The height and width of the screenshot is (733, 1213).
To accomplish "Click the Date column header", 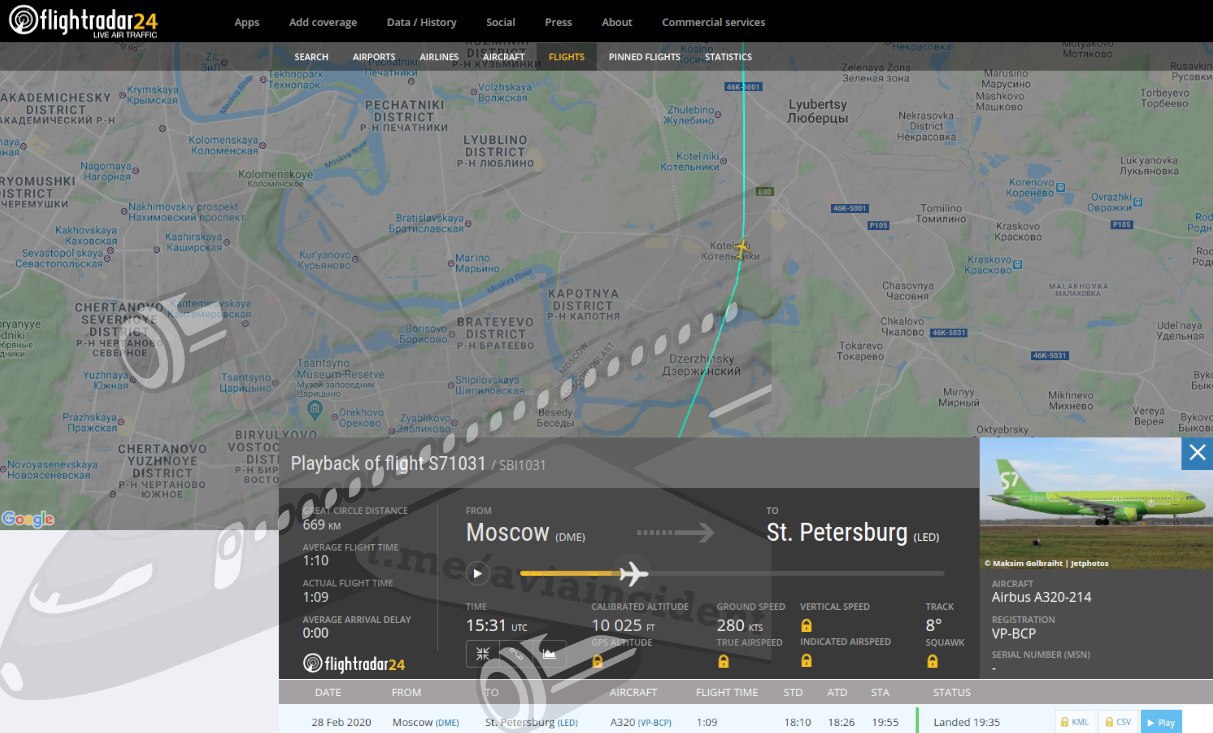I will (x=328, y=692).
